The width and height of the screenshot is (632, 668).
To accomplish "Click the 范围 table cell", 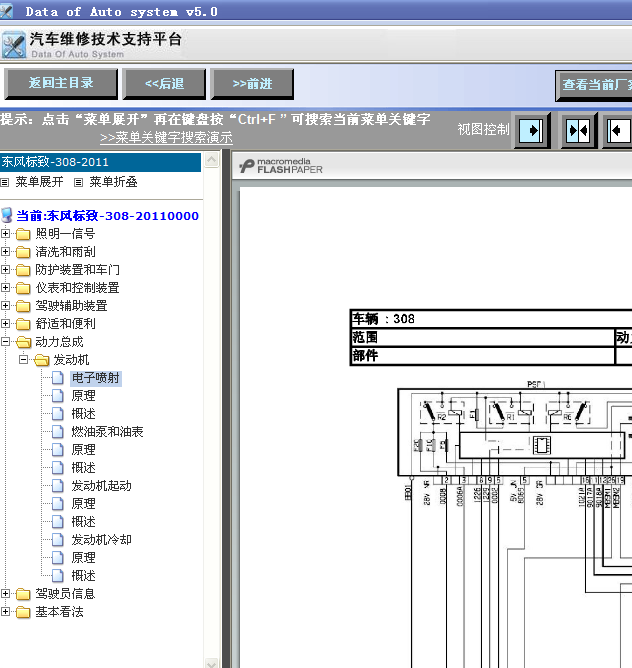I will coord(482,337).
